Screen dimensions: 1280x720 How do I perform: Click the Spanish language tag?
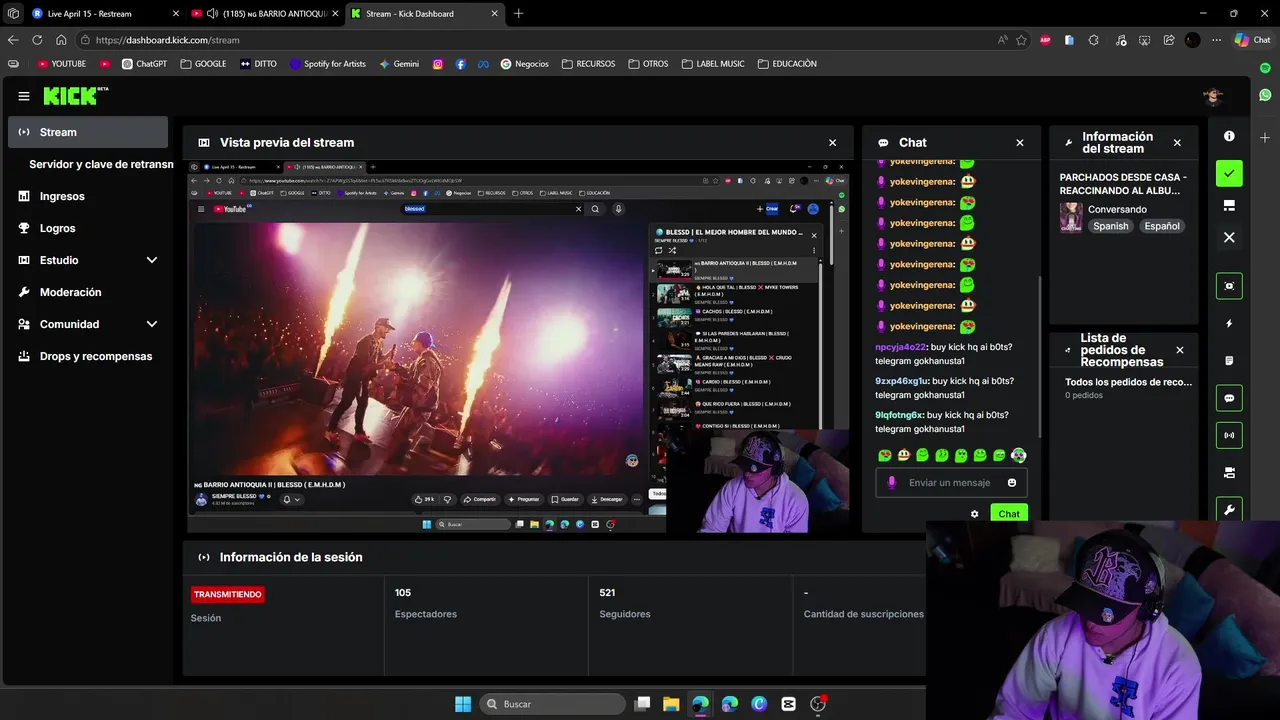pos(1110,226)
